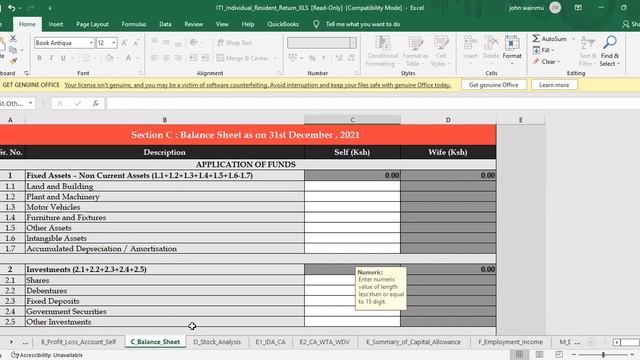Click the Wrap Text button

point(235,42)
